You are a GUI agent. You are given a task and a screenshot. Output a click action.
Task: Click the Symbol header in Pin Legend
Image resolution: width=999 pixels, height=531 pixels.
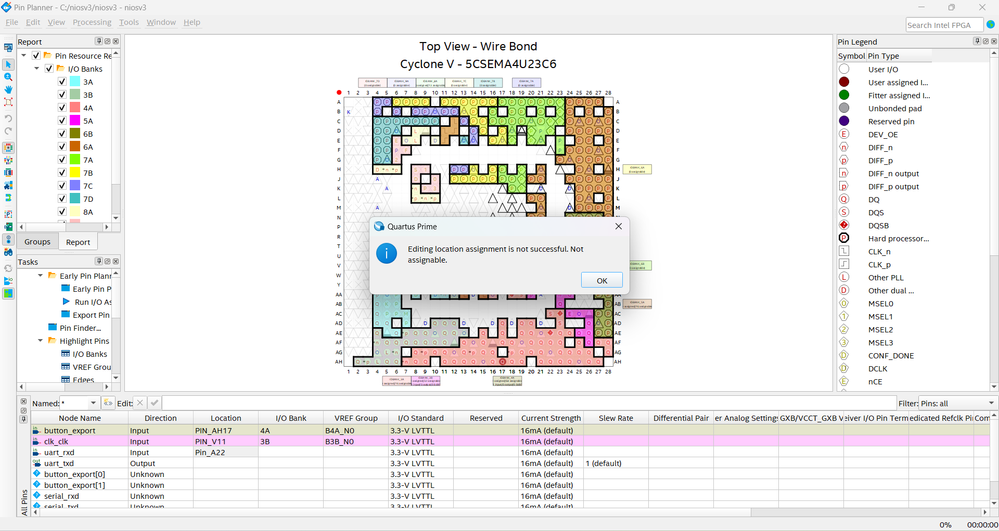(x=852, y=55)
